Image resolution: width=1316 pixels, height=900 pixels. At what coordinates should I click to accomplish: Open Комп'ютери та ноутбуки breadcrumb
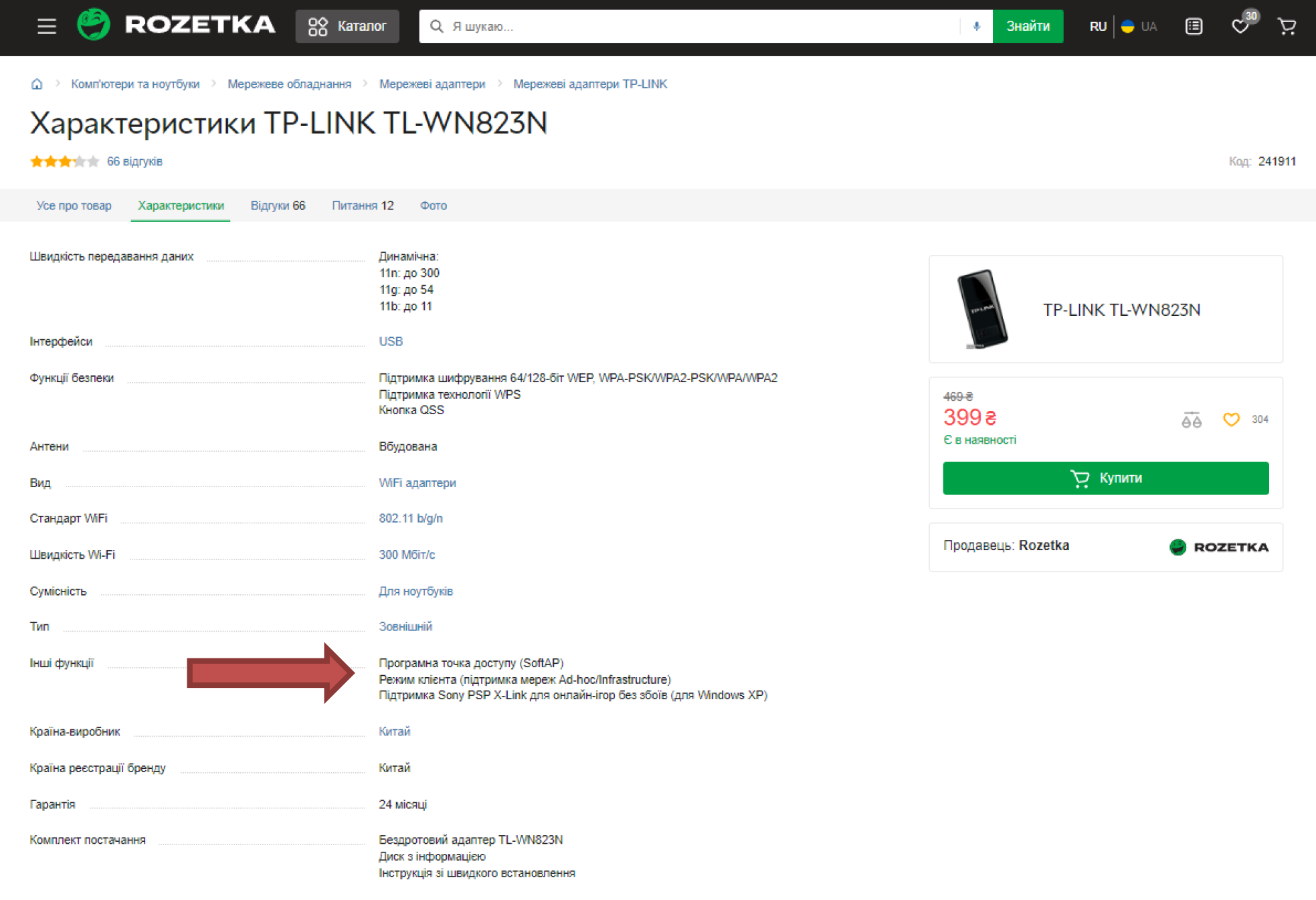pos(135,84)
